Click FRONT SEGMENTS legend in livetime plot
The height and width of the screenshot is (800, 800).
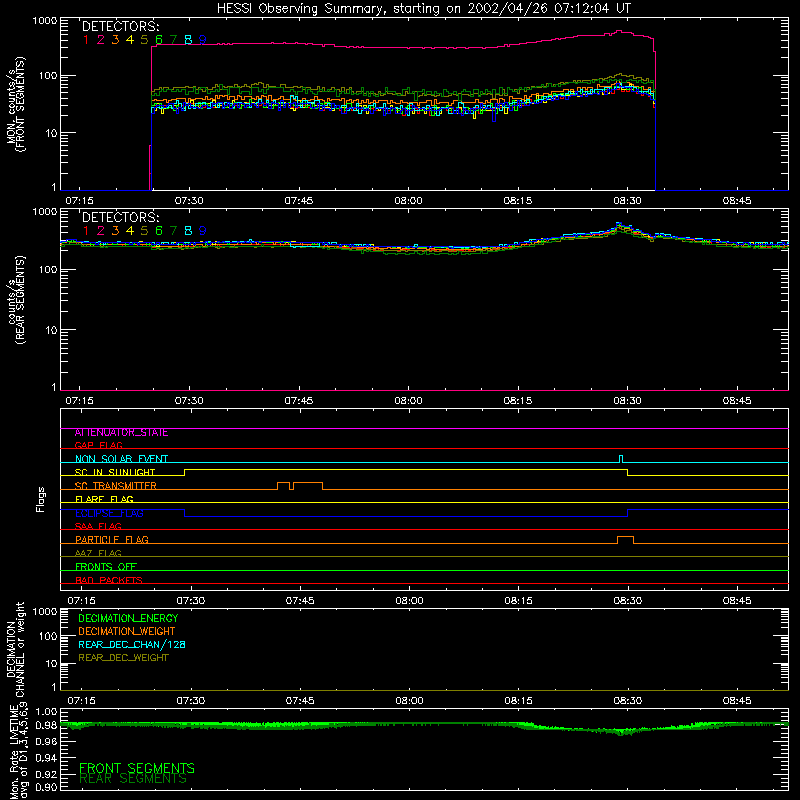pos(137,768)
